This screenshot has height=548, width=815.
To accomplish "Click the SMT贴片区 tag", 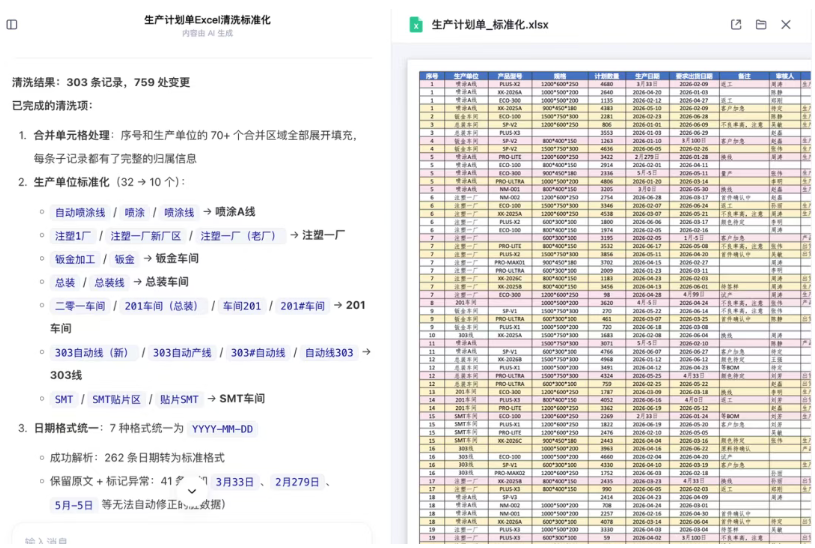I will point(116,399).
